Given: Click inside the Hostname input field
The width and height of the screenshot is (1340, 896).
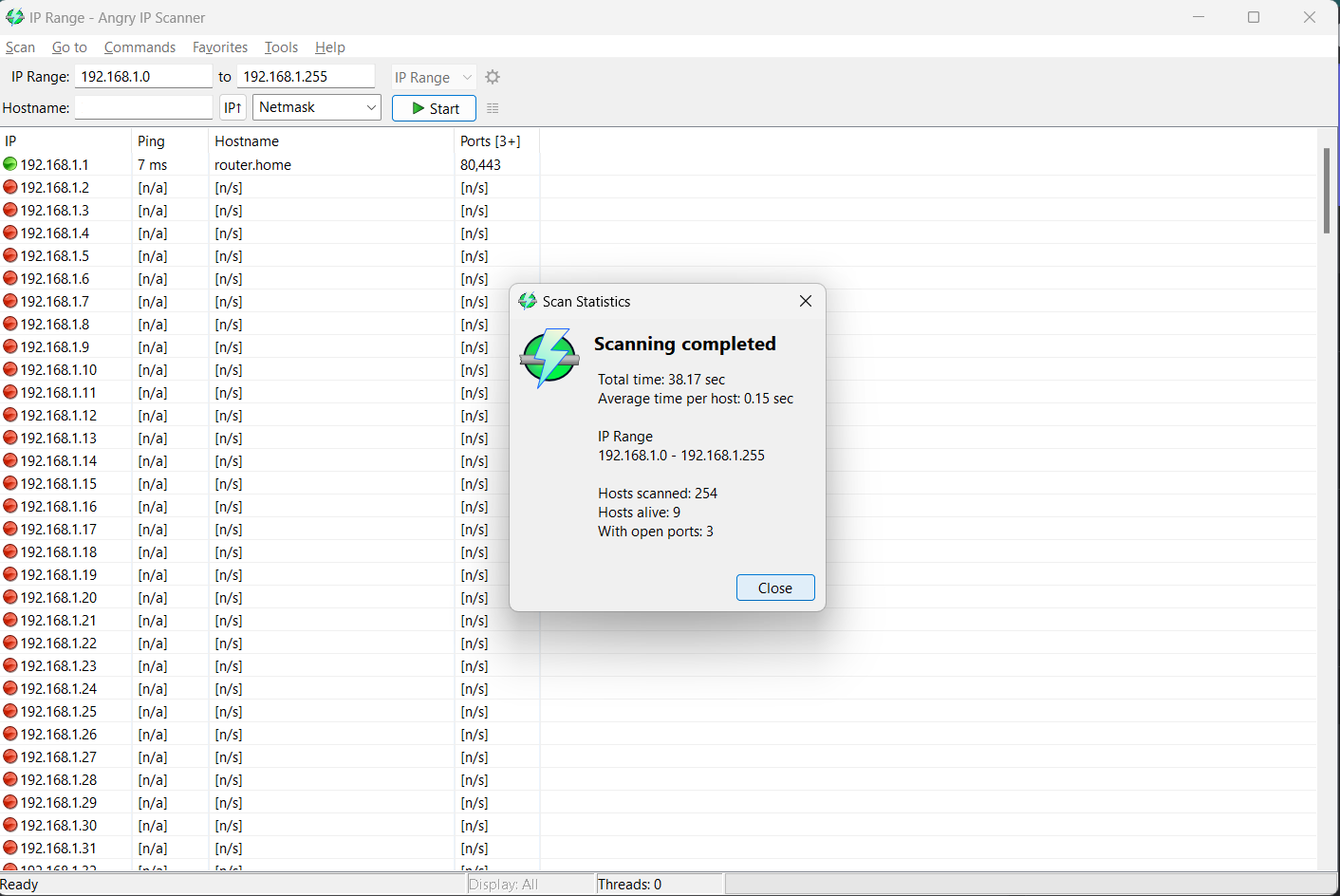Looking at the screenshot, I should [143, 107].
